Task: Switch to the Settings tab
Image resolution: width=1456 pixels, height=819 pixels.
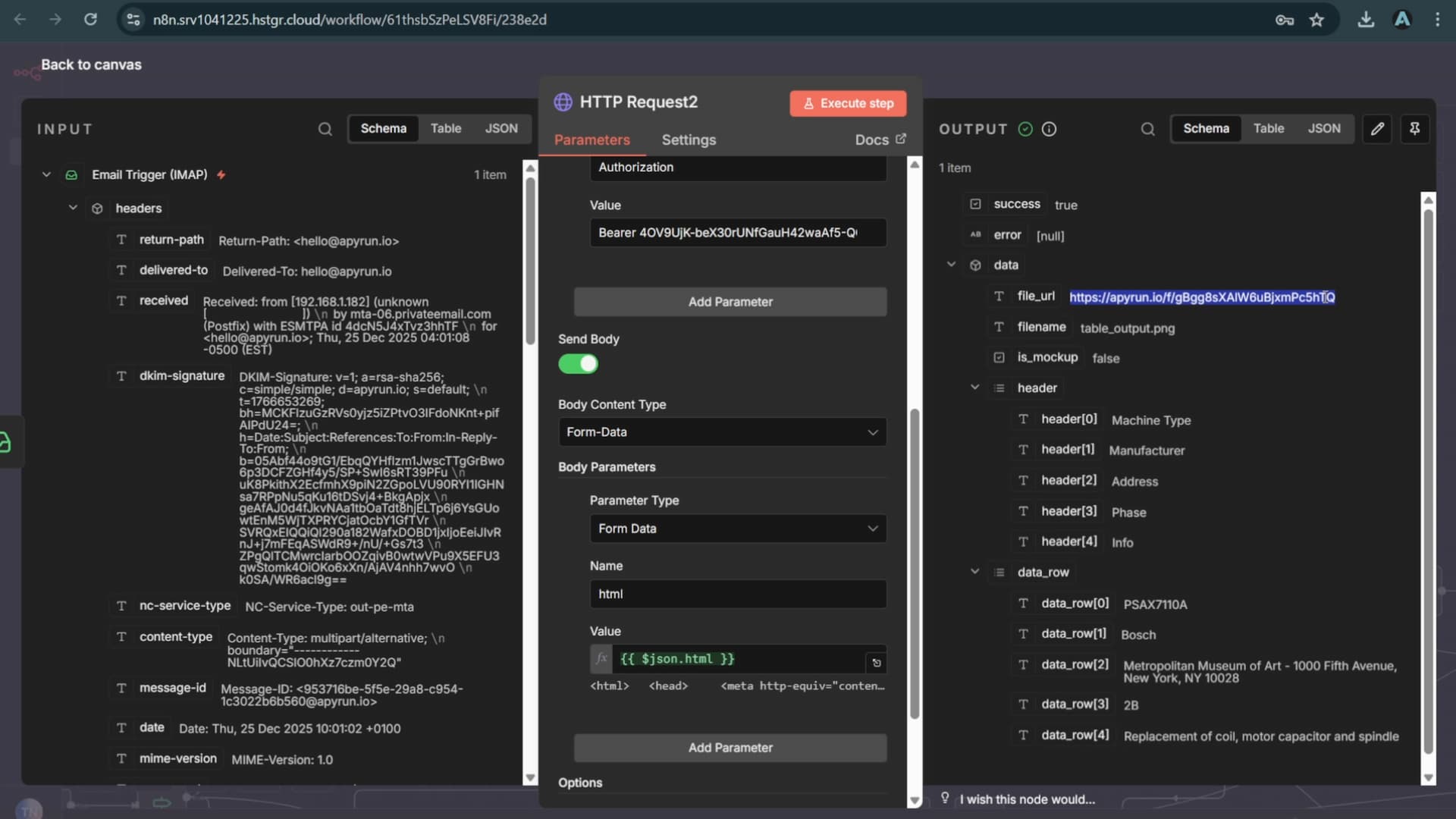Action: [x=688, y=140]
